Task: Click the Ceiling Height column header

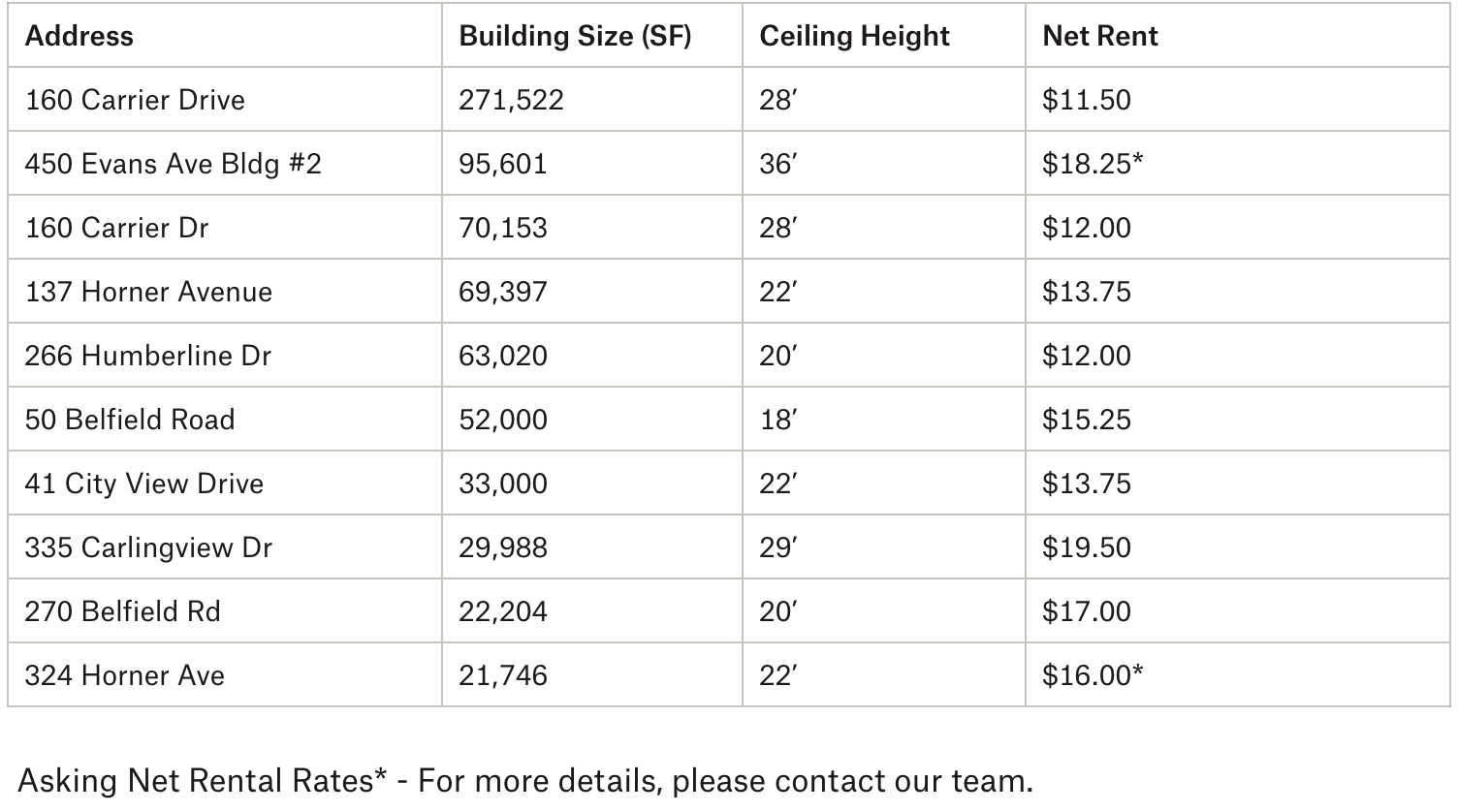Action: (854, 36)
